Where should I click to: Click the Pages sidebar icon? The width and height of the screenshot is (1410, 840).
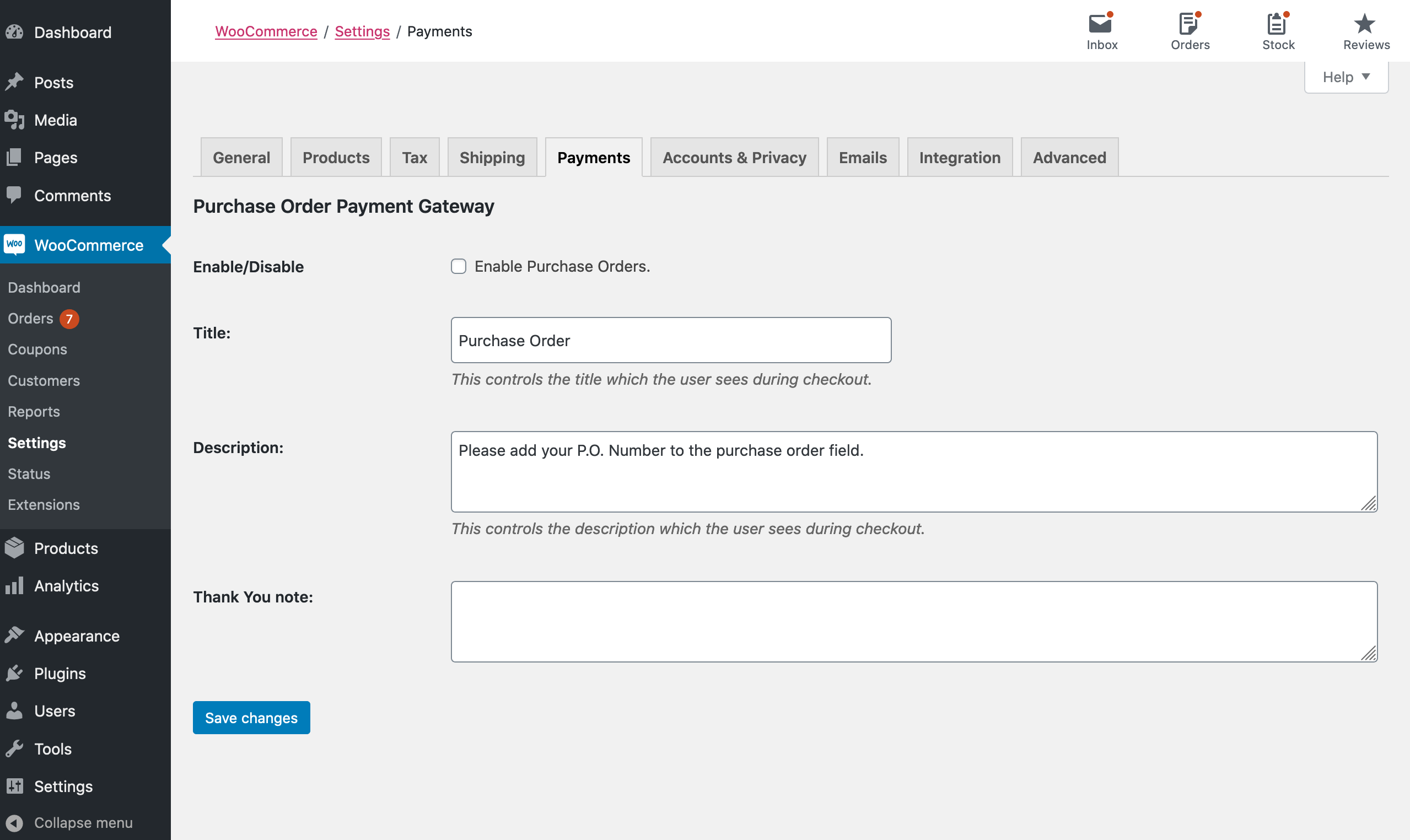point(15,157)
